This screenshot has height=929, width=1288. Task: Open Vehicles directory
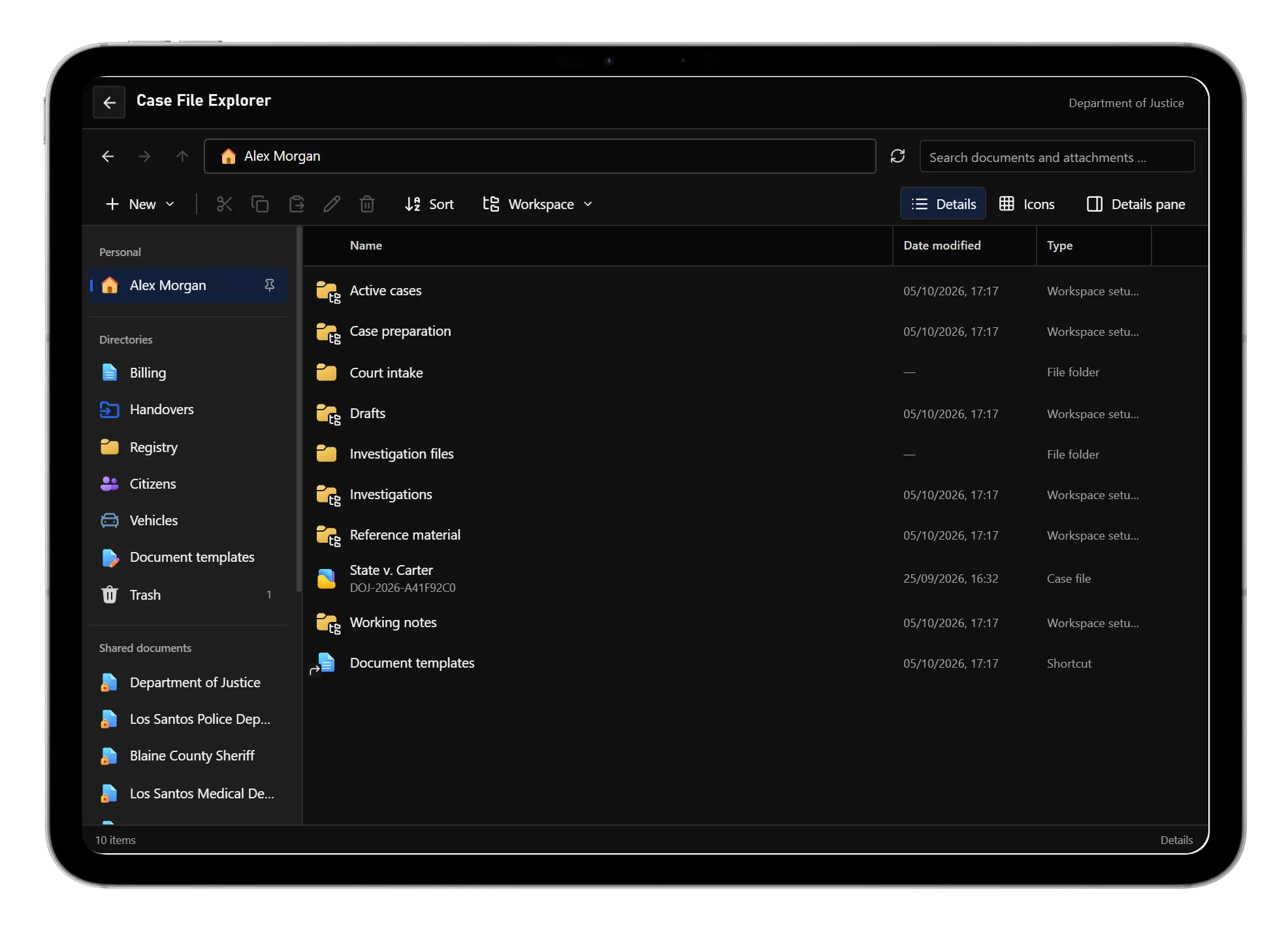(x=188, y=521)
